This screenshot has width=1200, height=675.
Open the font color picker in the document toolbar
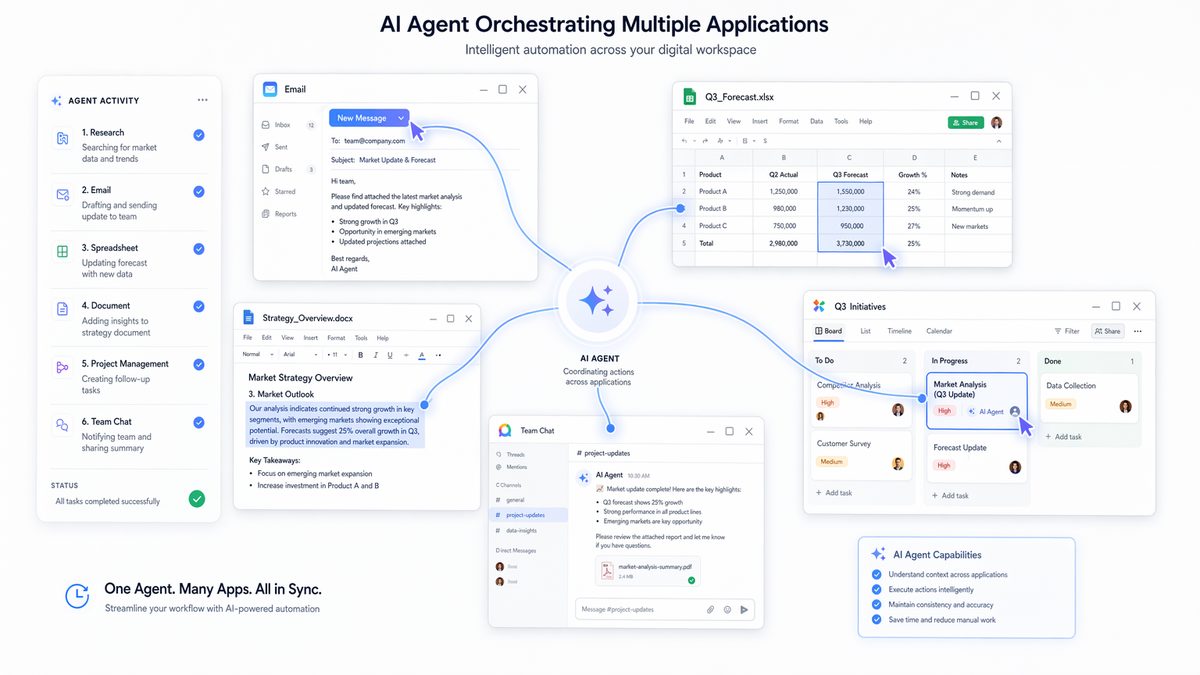pos(421,356)
